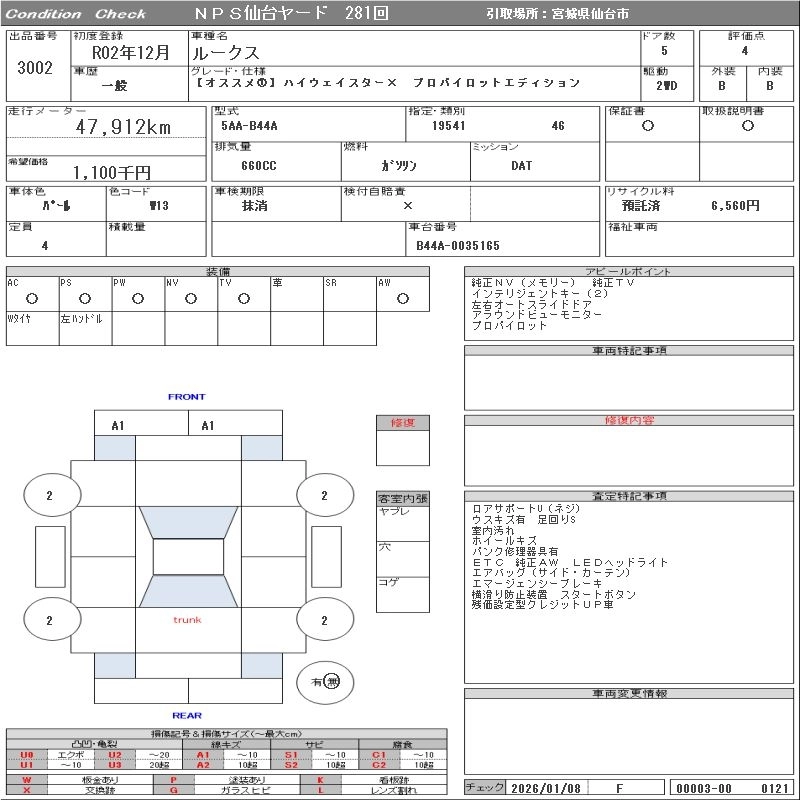Toggle the AC equipment circle
The width and height of the screenshot is (800, 800).
point(32,298)
